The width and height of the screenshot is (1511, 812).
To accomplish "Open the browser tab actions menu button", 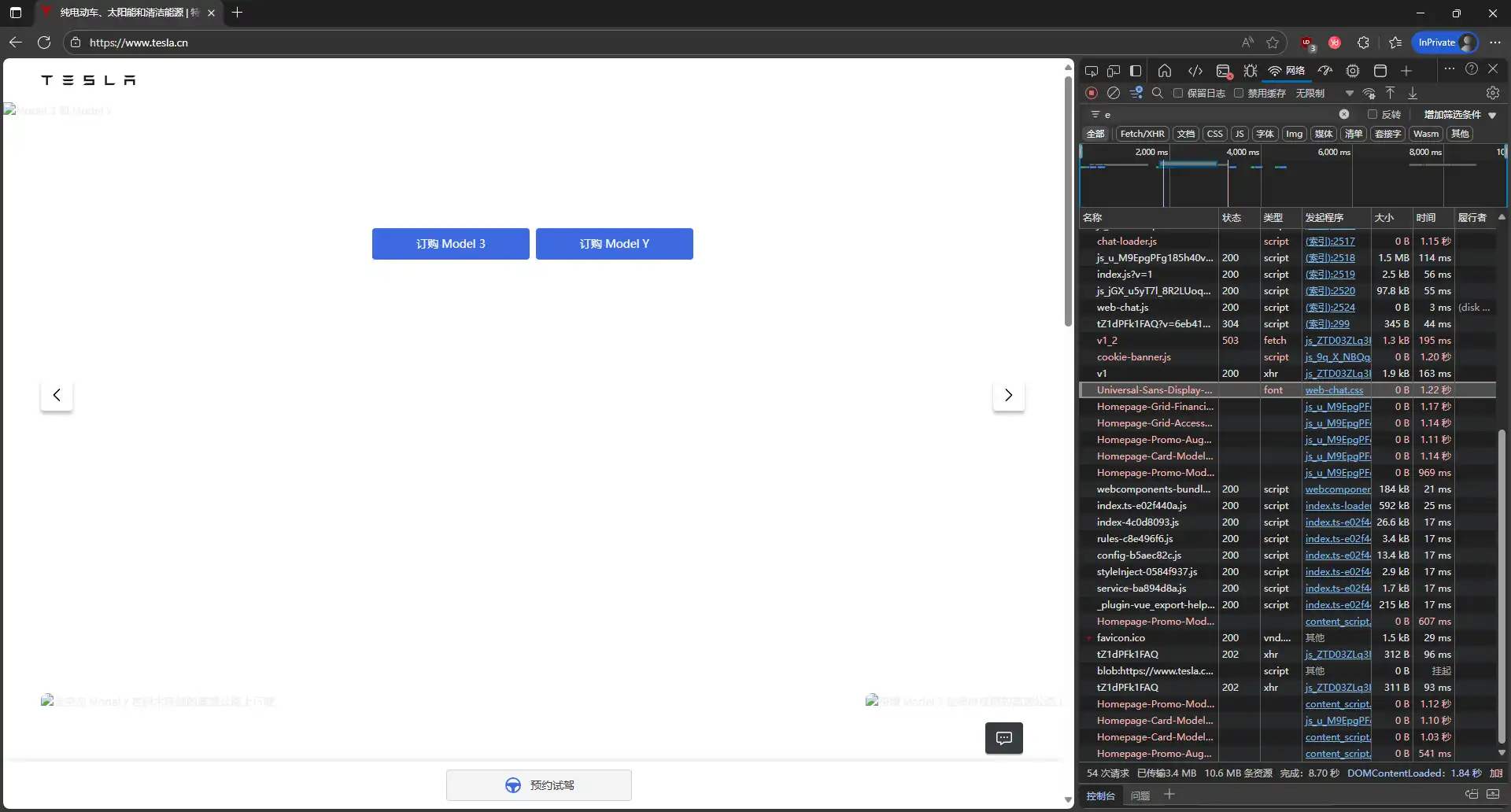I will (16, 13).
